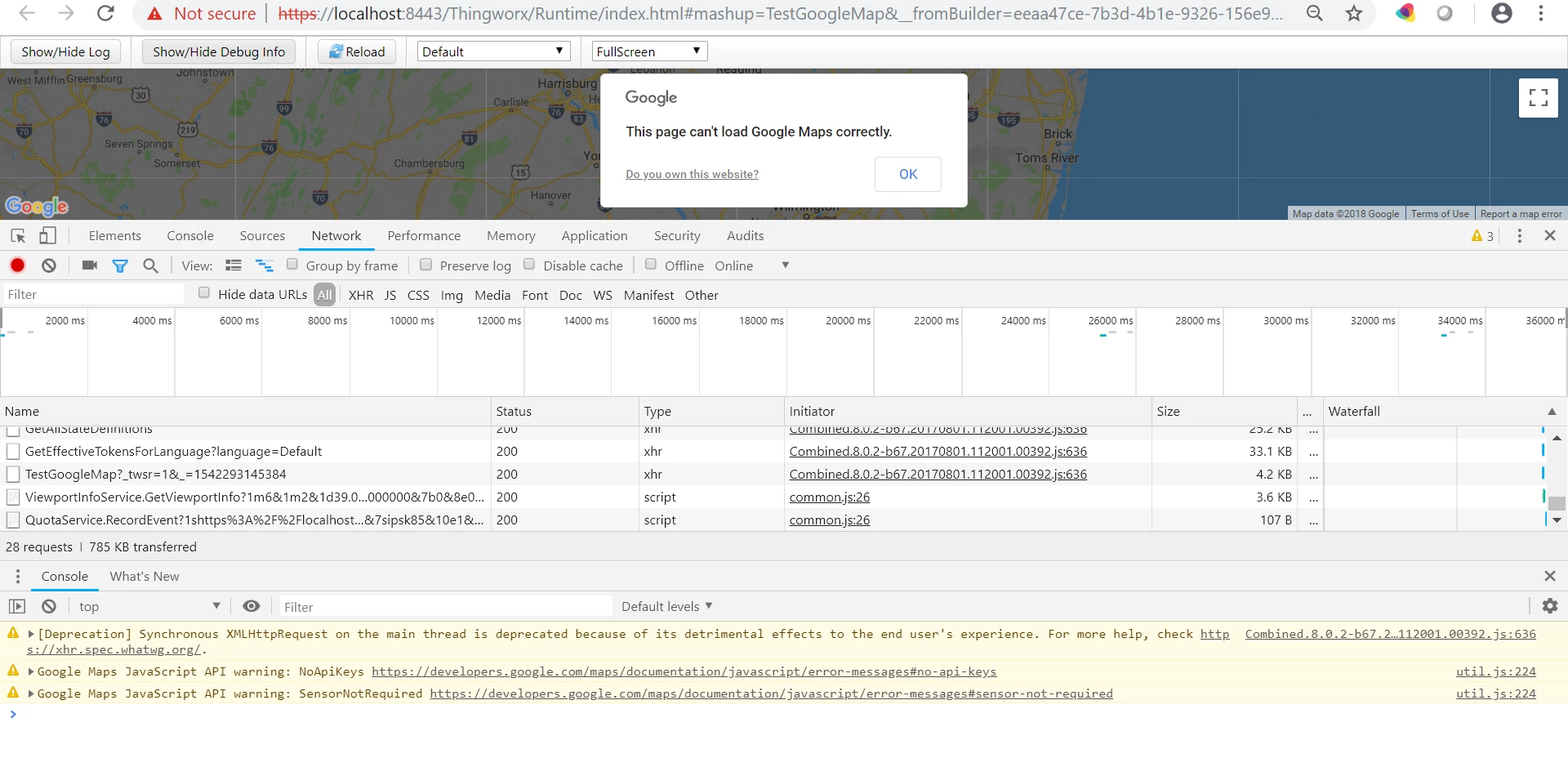The width and height of the screenshot is (1568, 776).
Task: Clear the network log
Action: (49, 265)
